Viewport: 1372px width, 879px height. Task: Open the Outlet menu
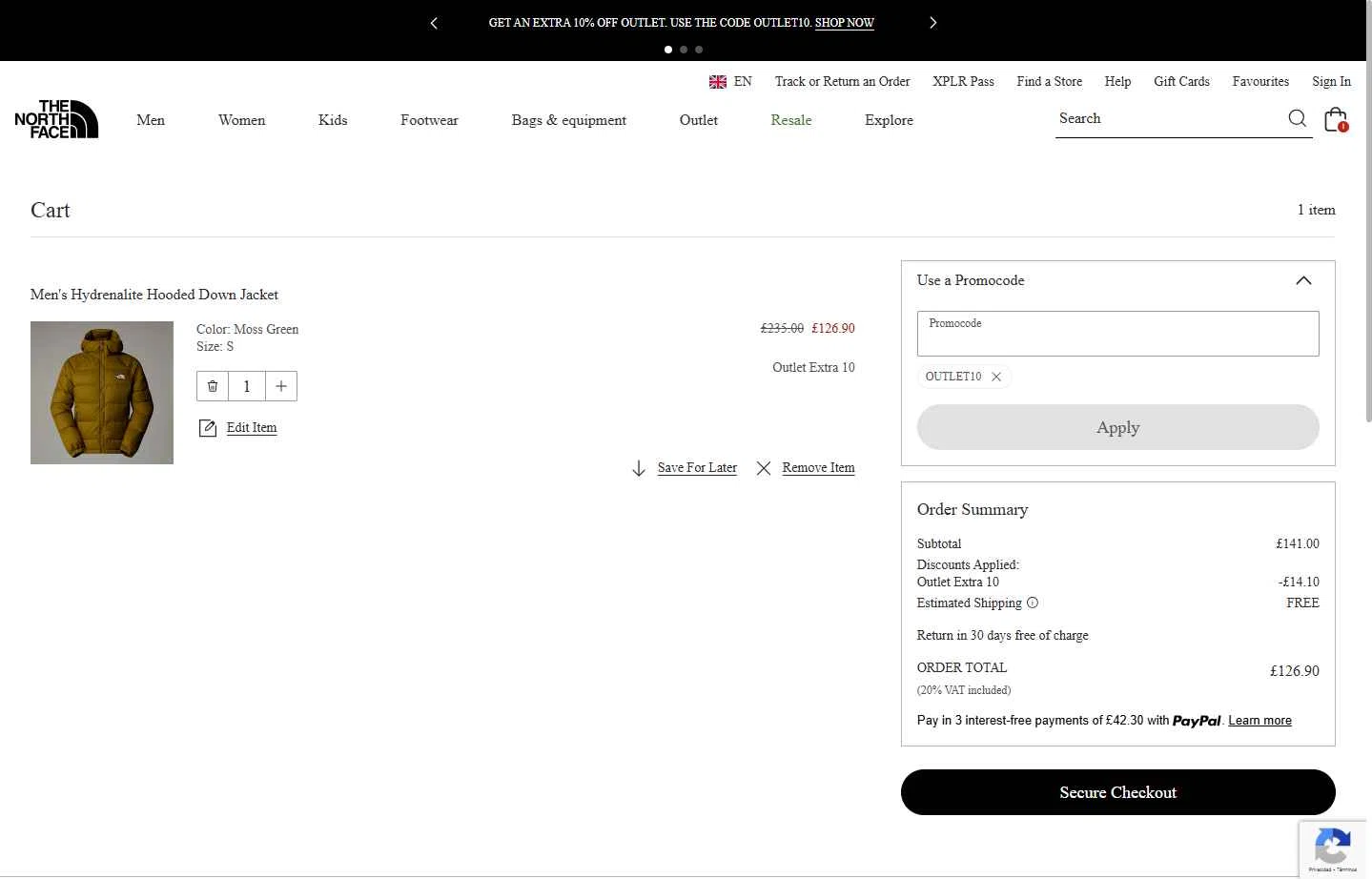pos(699,120)
